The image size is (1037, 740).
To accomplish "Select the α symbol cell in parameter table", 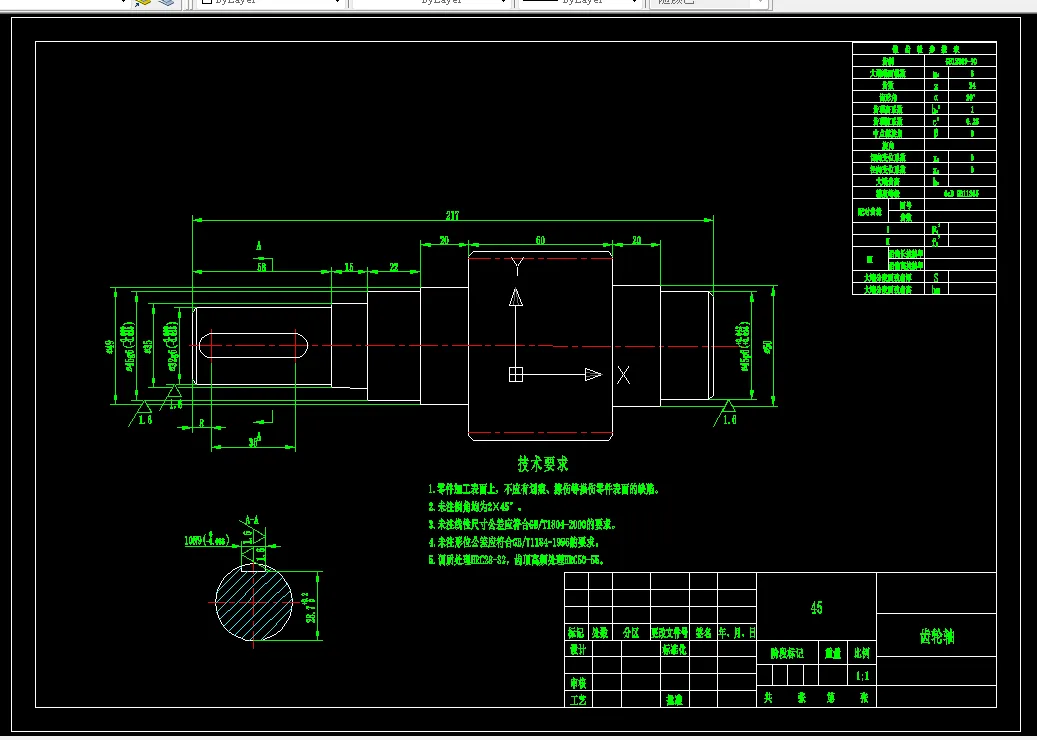I will tap(935, 97).
